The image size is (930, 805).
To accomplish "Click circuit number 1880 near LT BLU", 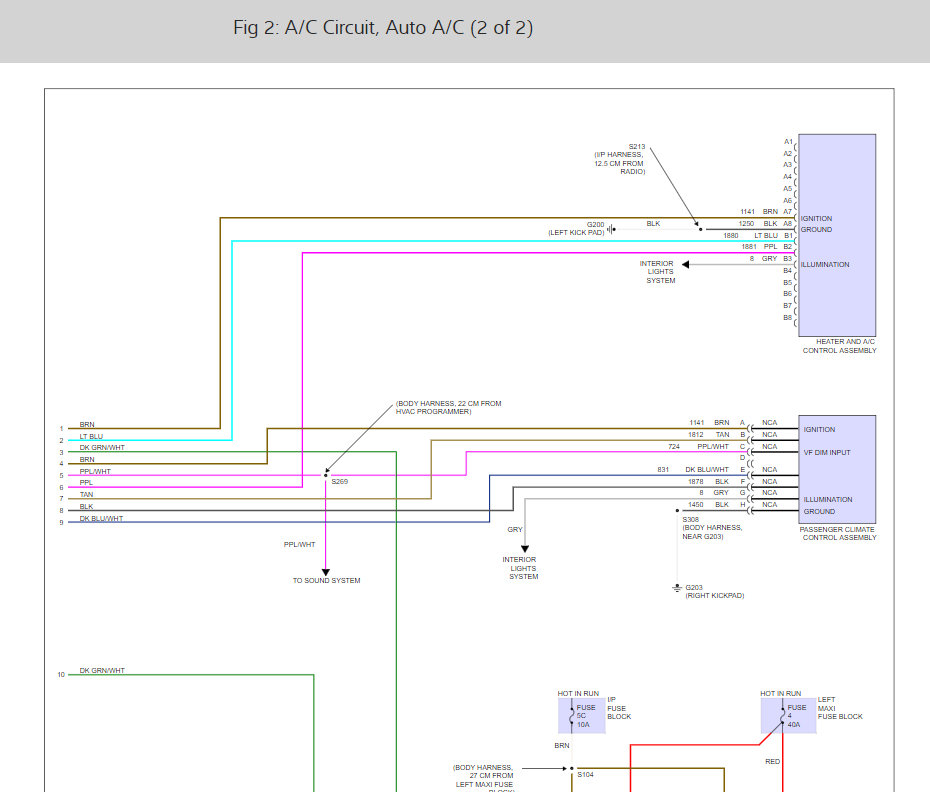I will pyautogui.click(x=731, y=236).
